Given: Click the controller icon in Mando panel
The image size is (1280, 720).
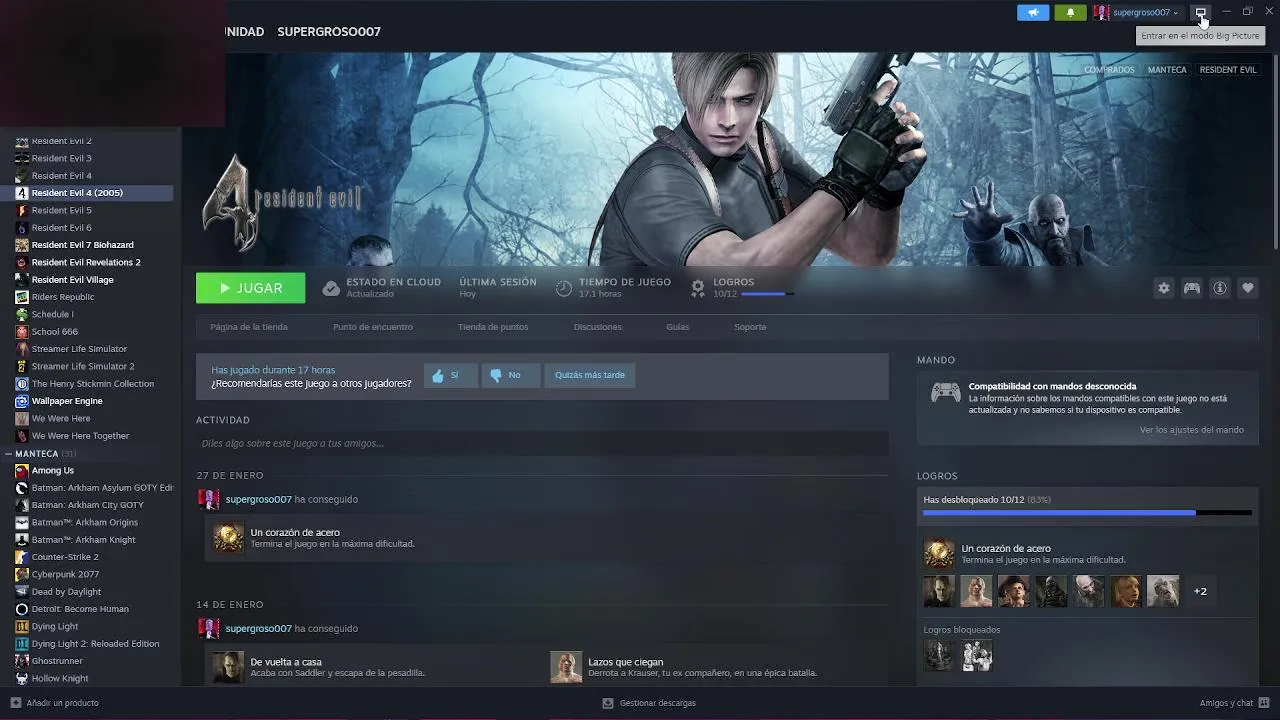Looking at the screenshot, I should (946, 393).
